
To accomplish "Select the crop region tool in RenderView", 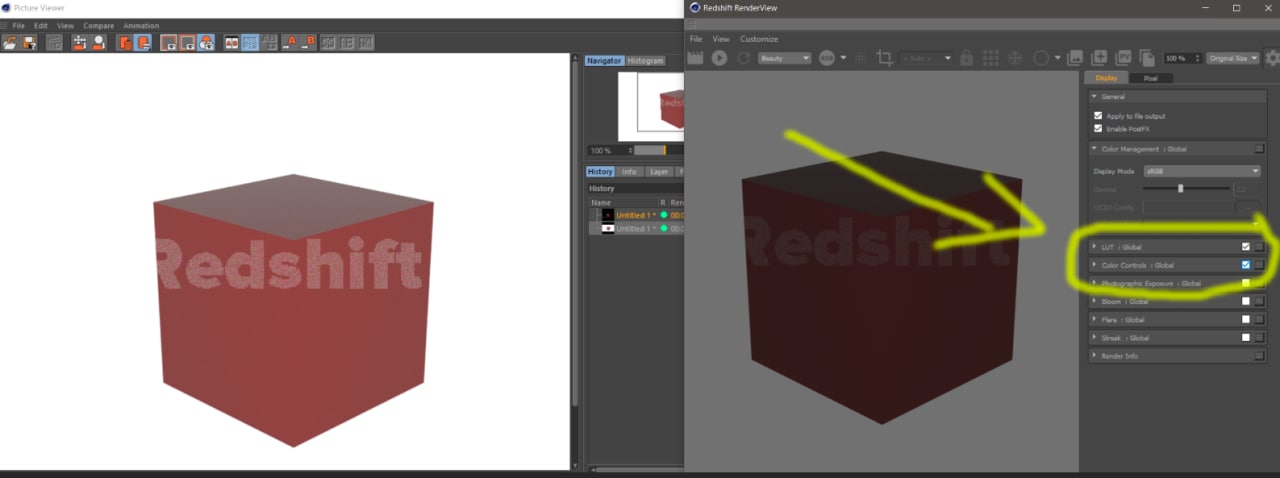I will (884, 58).
